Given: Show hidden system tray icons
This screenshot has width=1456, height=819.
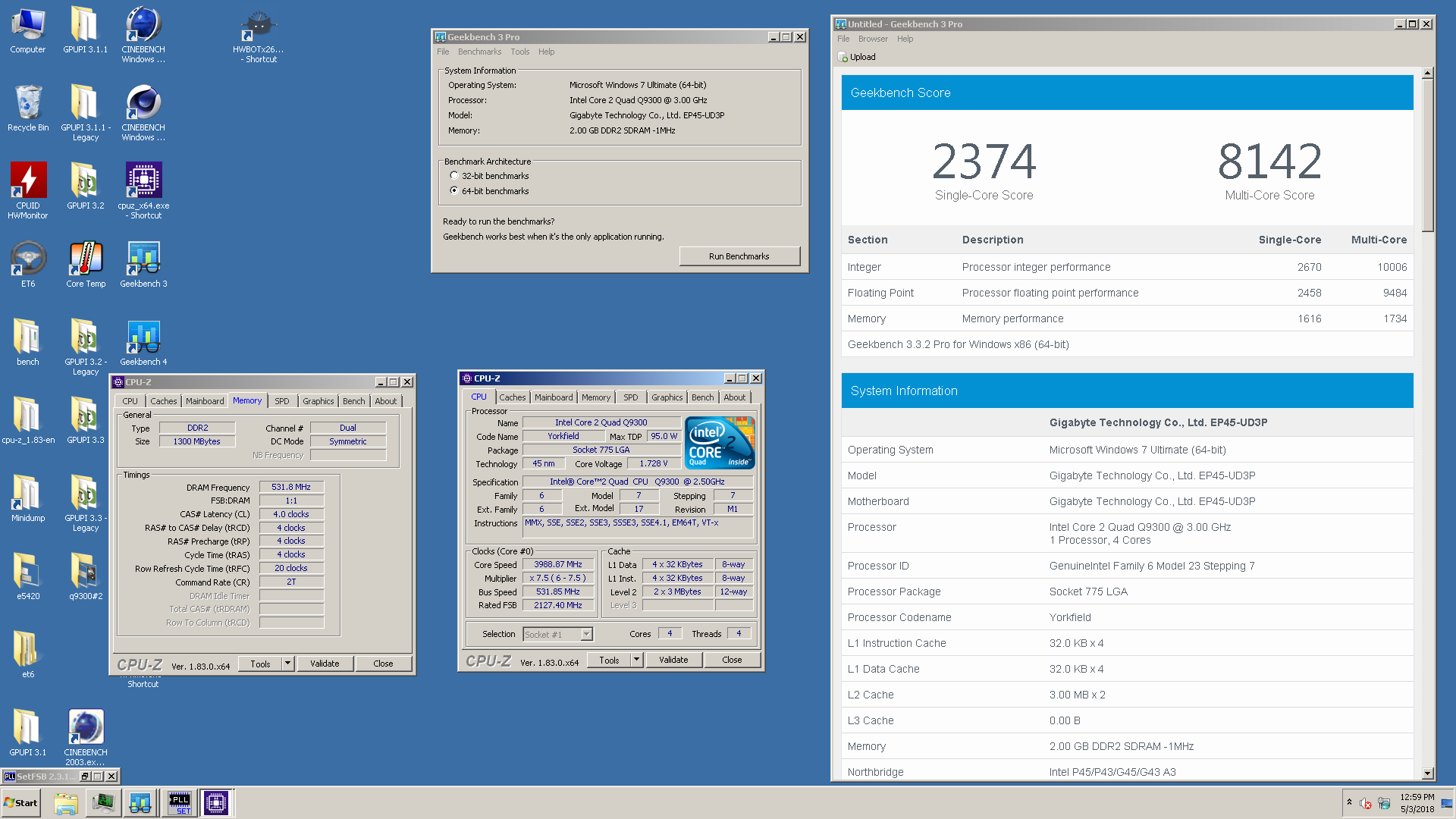Looking at the screenshot, I should pos(1349,802).
